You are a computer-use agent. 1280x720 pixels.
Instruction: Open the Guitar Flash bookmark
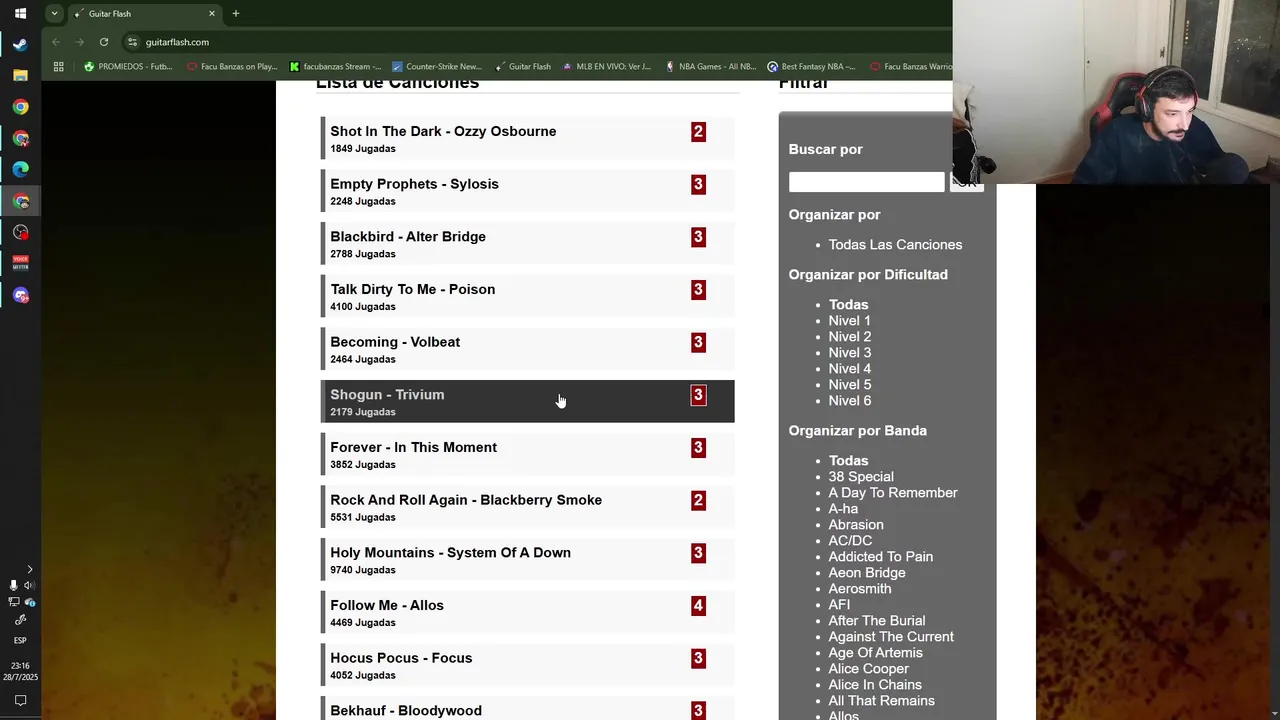[522, 67]
